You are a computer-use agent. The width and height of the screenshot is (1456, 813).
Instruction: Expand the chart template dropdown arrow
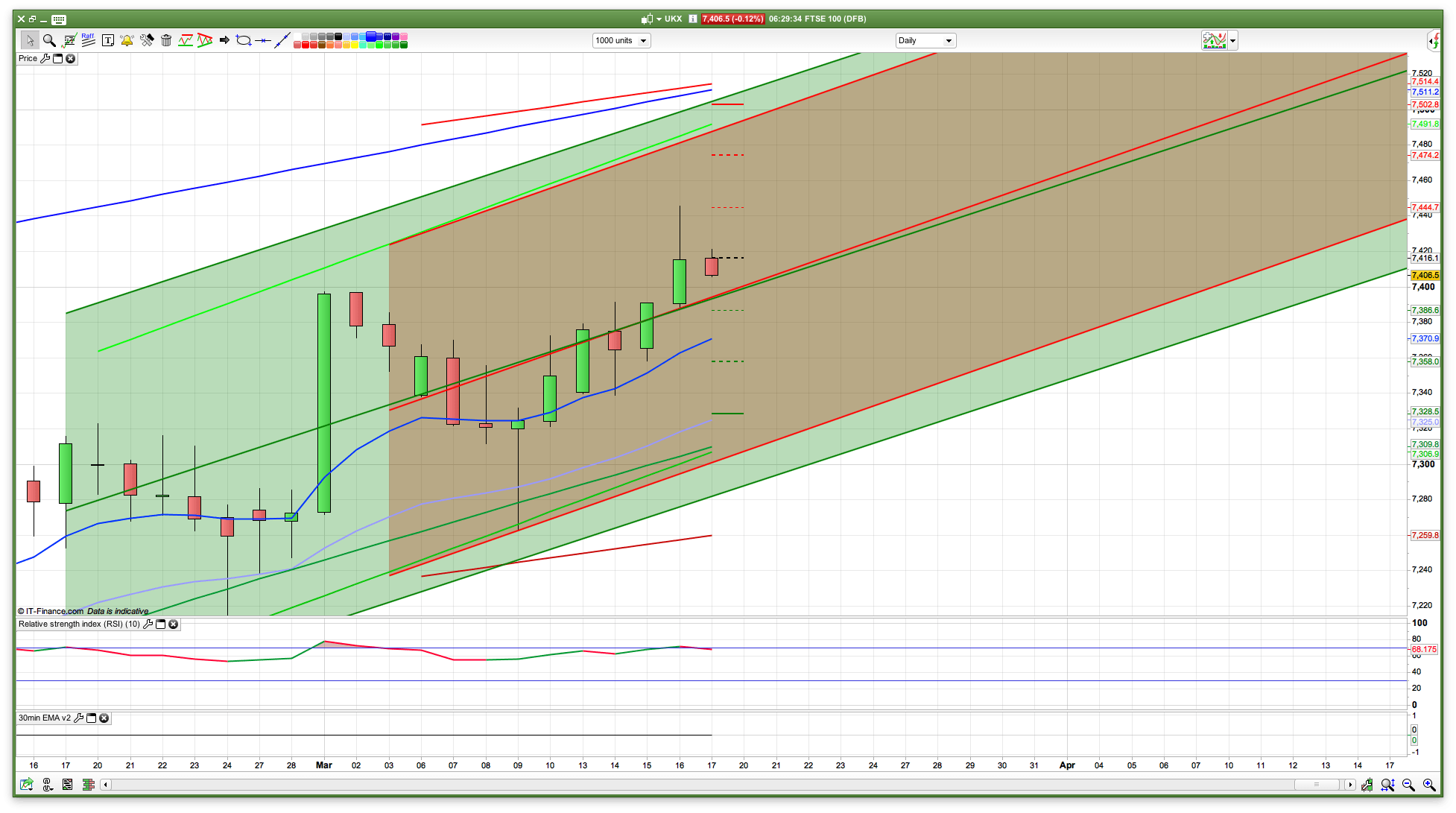coord(1233,41)
